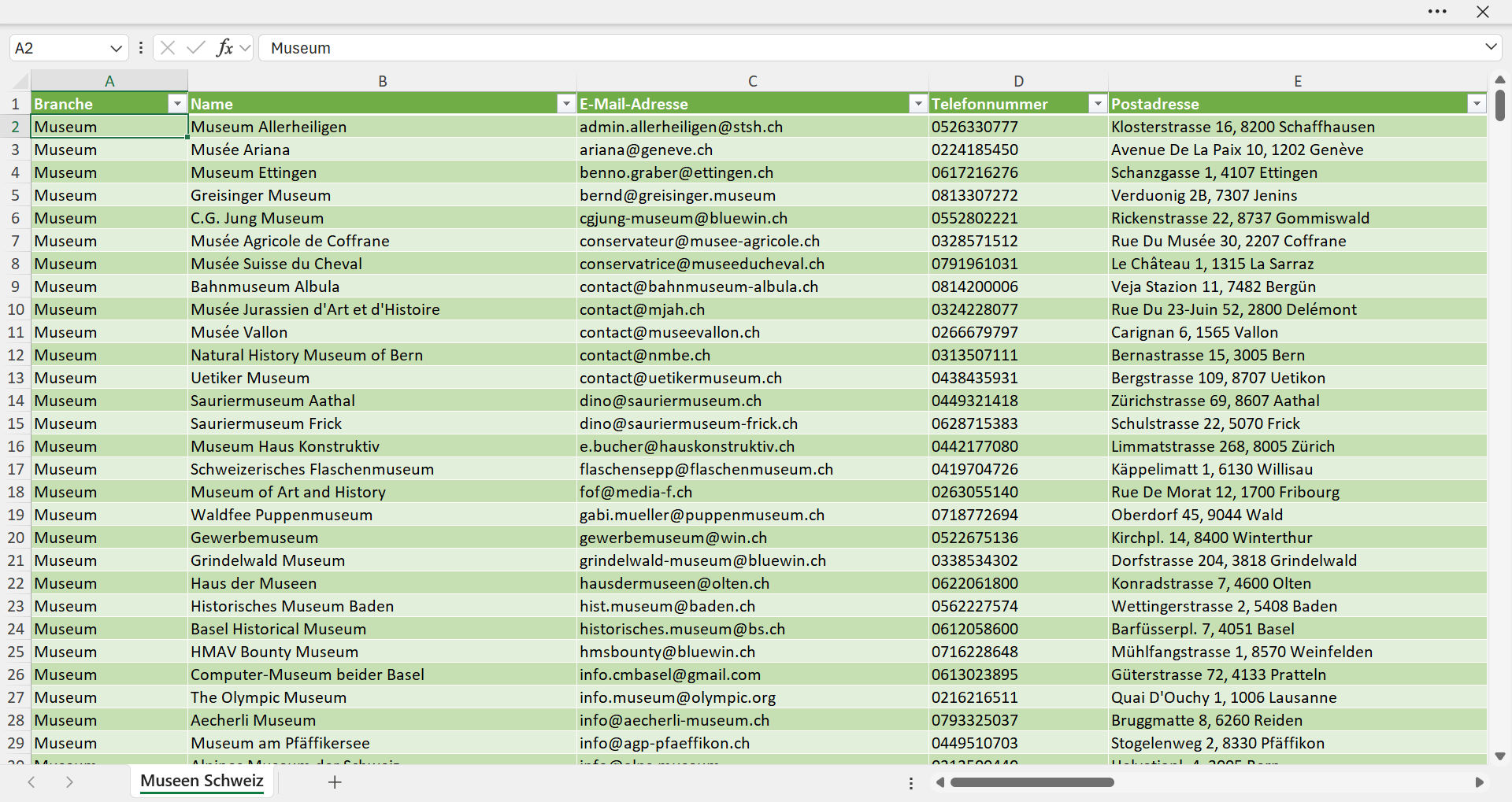Select cell 'Musée Suisse du Cheval'

(383, 264)
